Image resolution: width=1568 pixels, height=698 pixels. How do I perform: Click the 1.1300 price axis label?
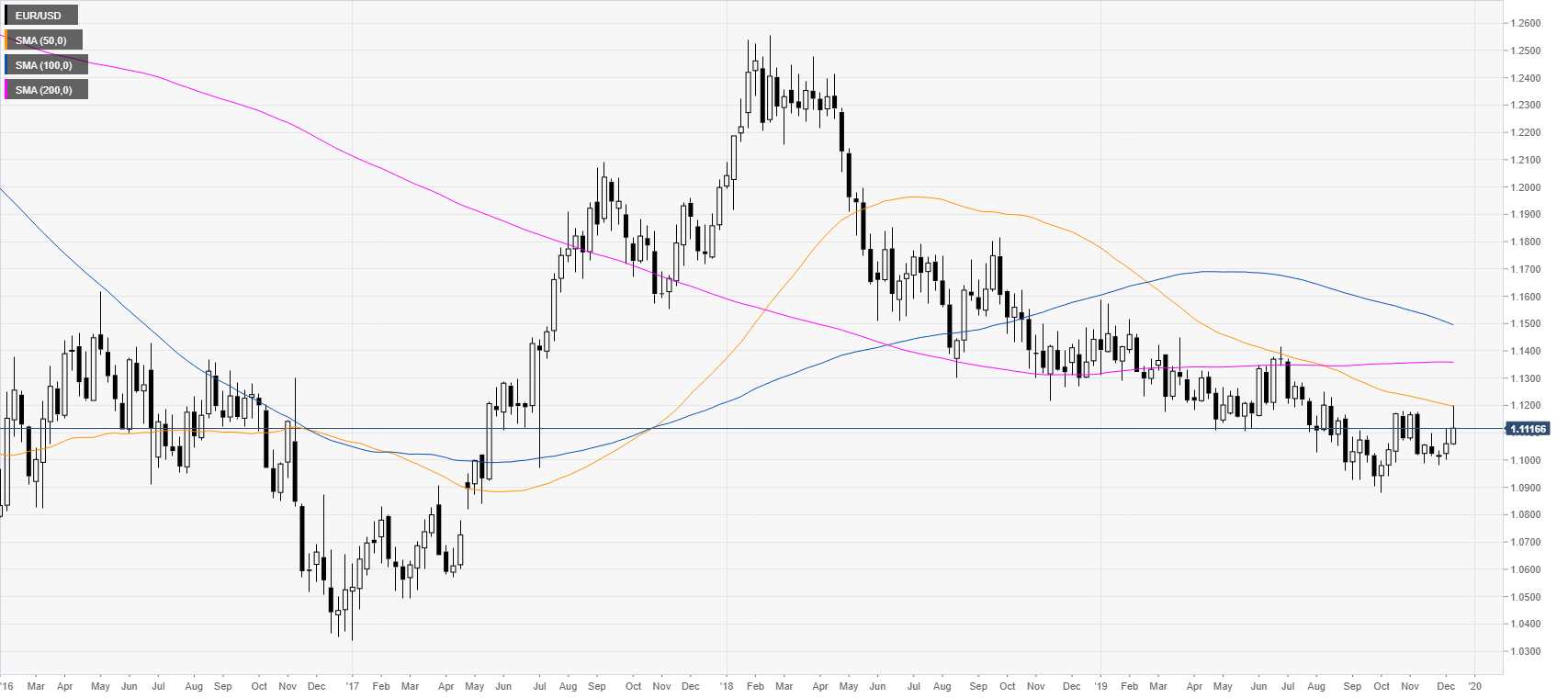(1525, 378)
